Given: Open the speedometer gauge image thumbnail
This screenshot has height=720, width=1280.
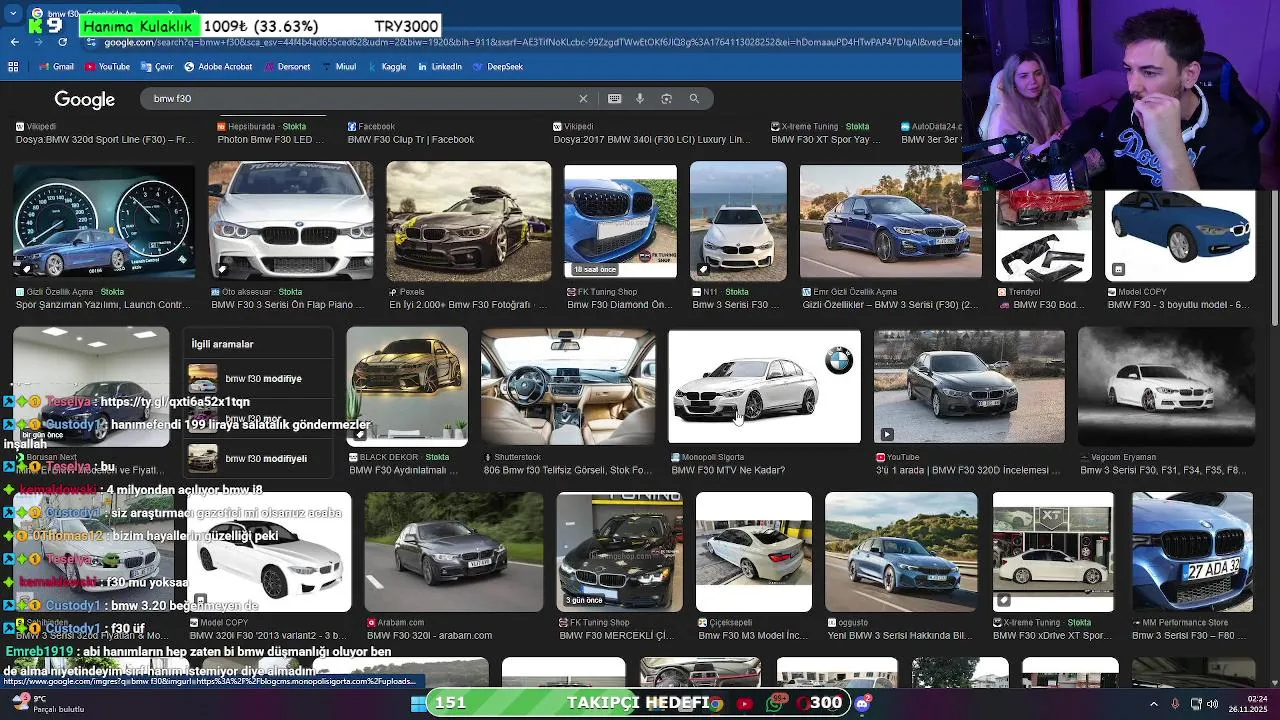Looking at the screenshot, I should (x=104, y=221).
